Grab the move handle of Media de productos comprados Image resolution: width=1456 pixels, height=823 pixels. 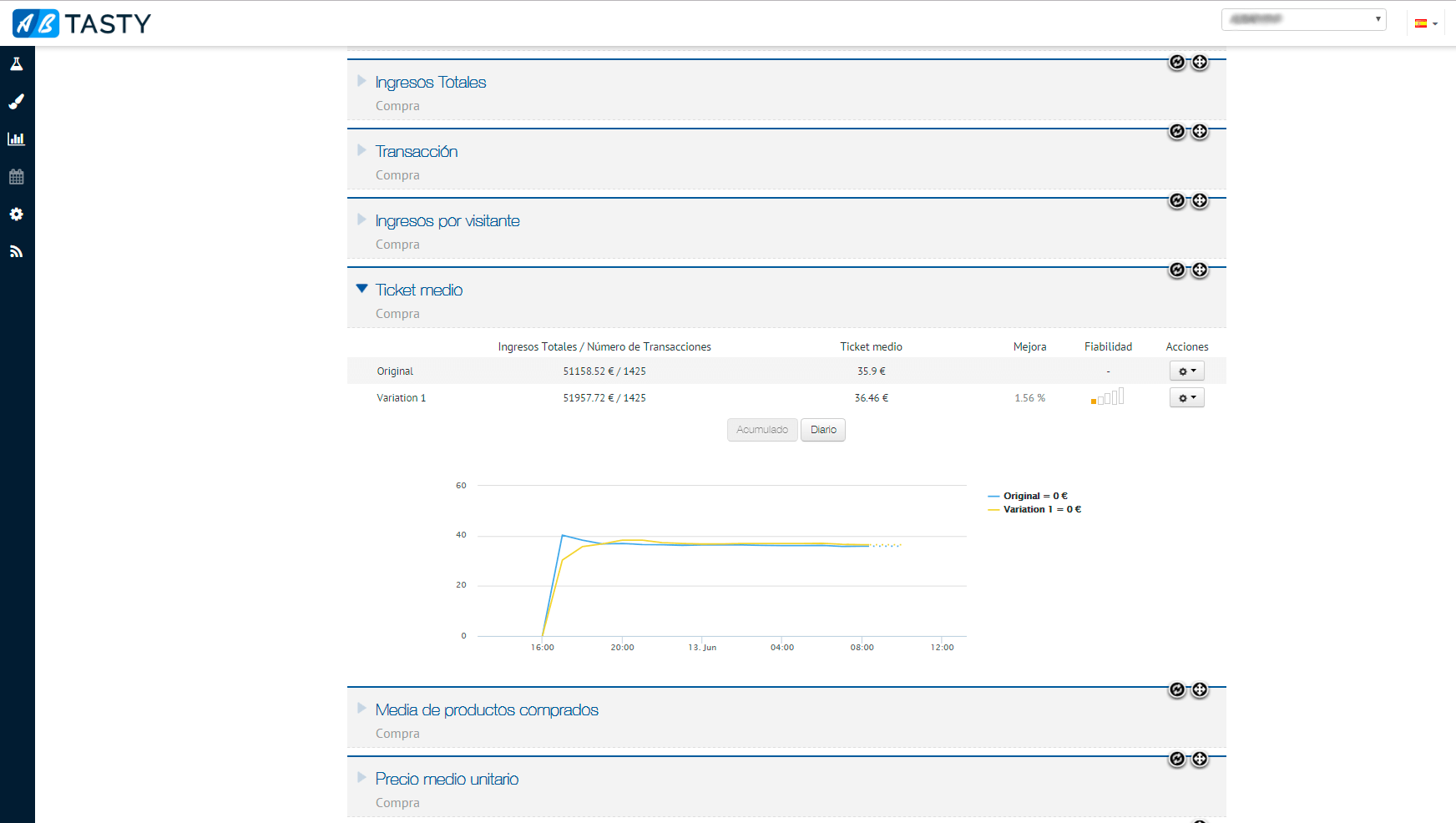pyautogui.click(x=1200, y=689)
